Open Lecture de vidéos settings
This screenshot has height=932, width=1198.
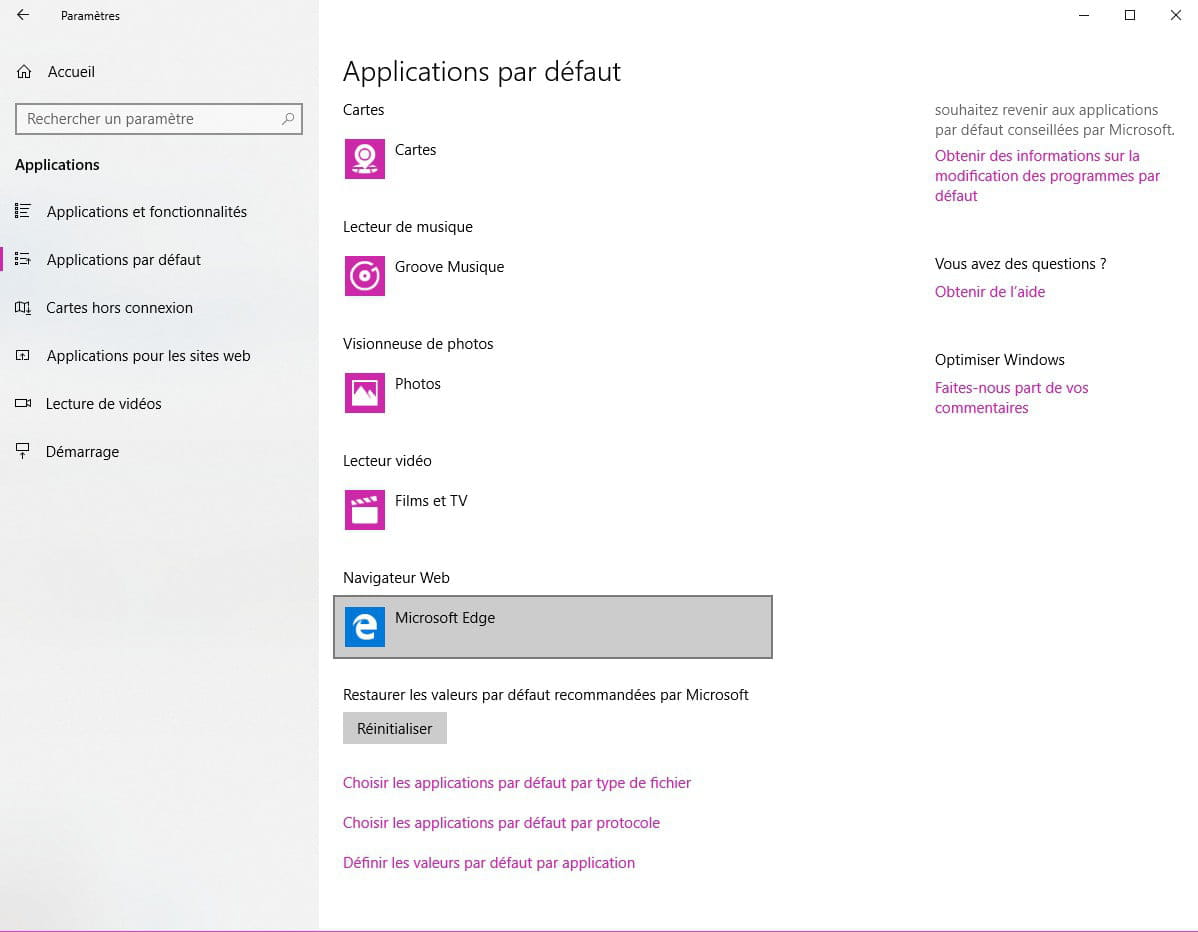click(x=104, y=404)
